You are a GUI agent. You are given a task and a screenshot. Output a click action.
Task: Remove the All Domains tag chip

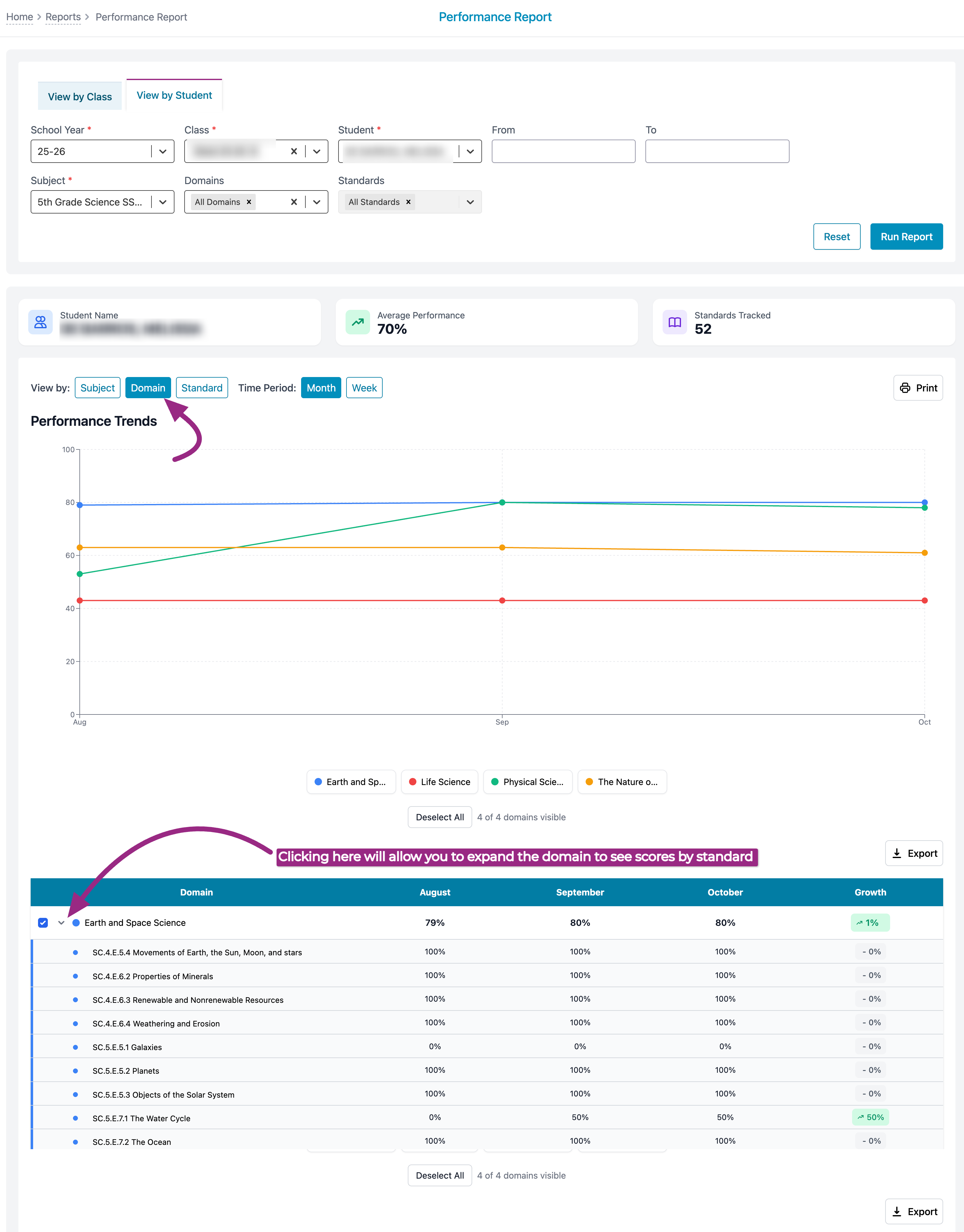(x=249, y=202)
